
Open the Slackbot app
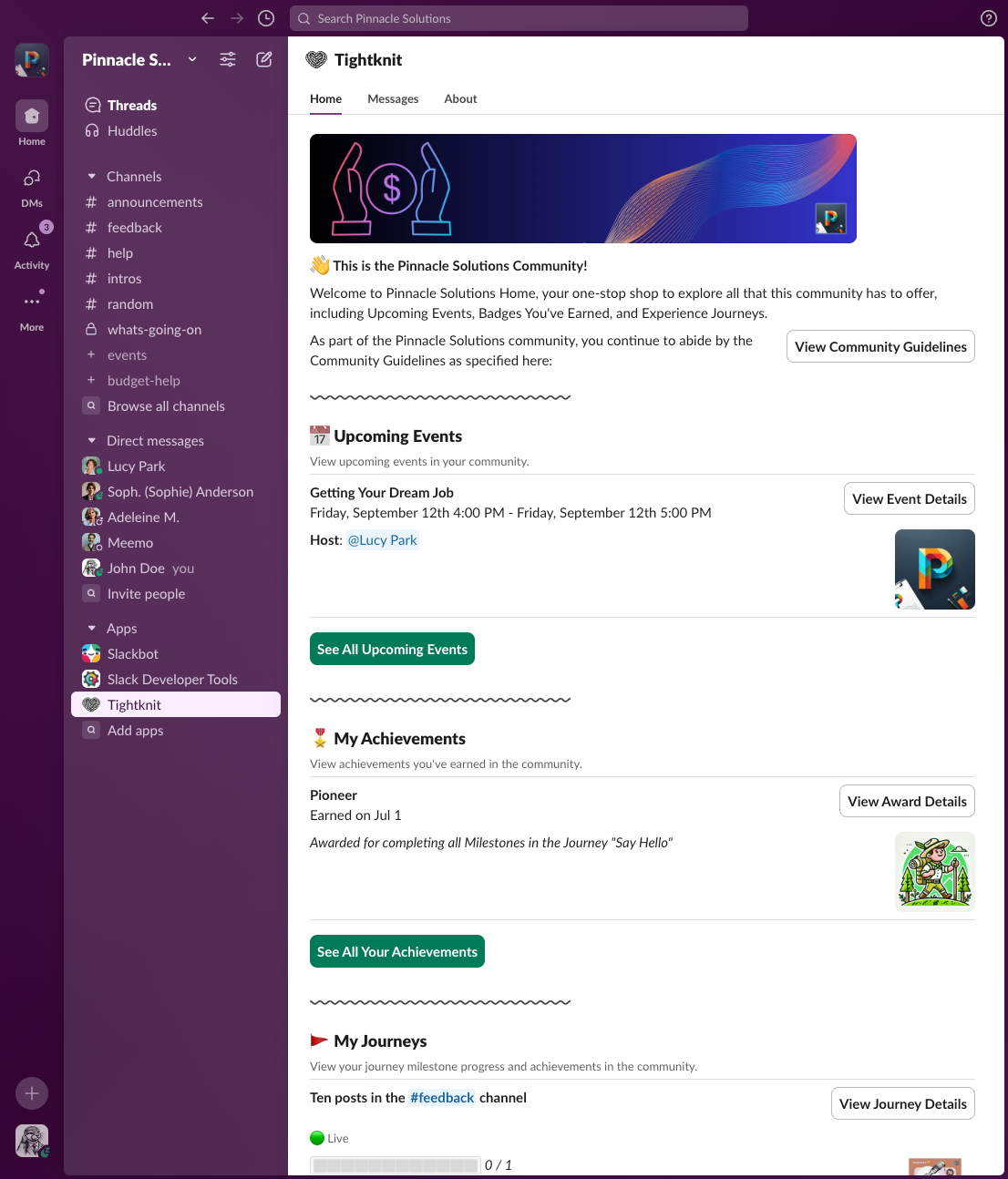coord(176,654)
